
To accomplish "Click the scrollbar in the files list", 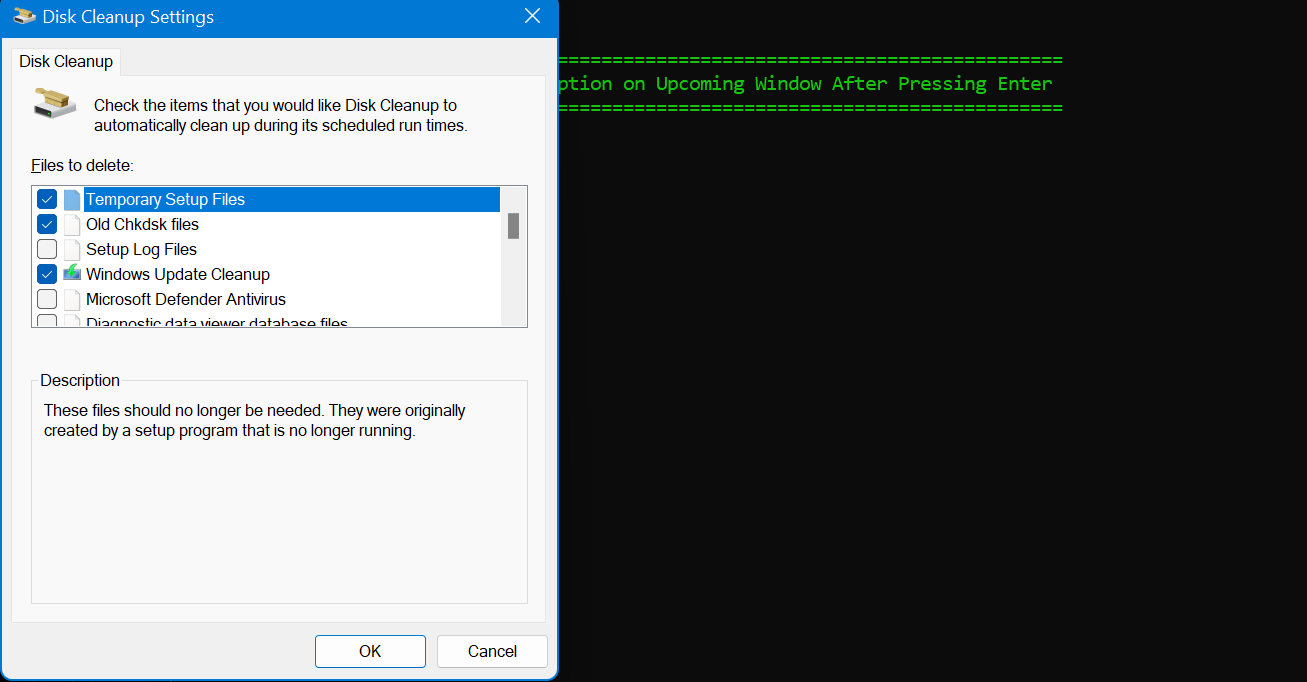I will (x=514, y=228).
